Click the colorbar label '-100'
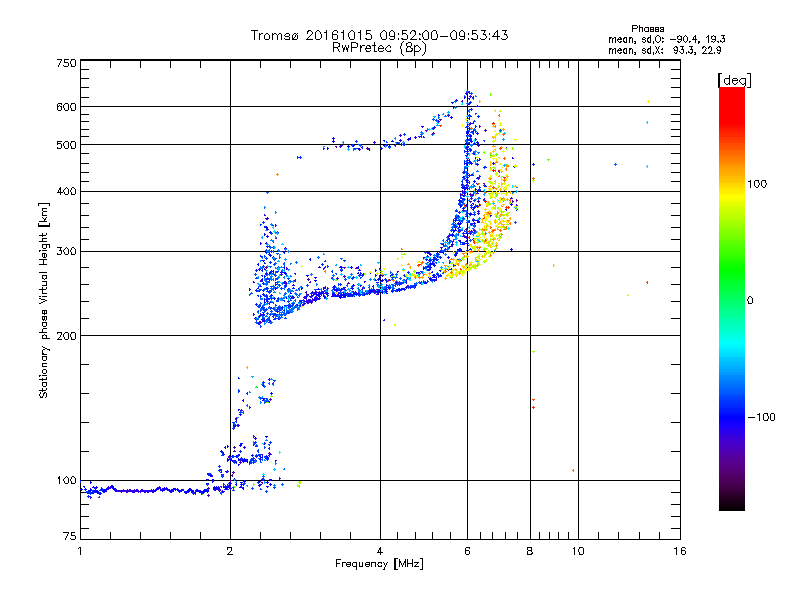 (762, 417)
